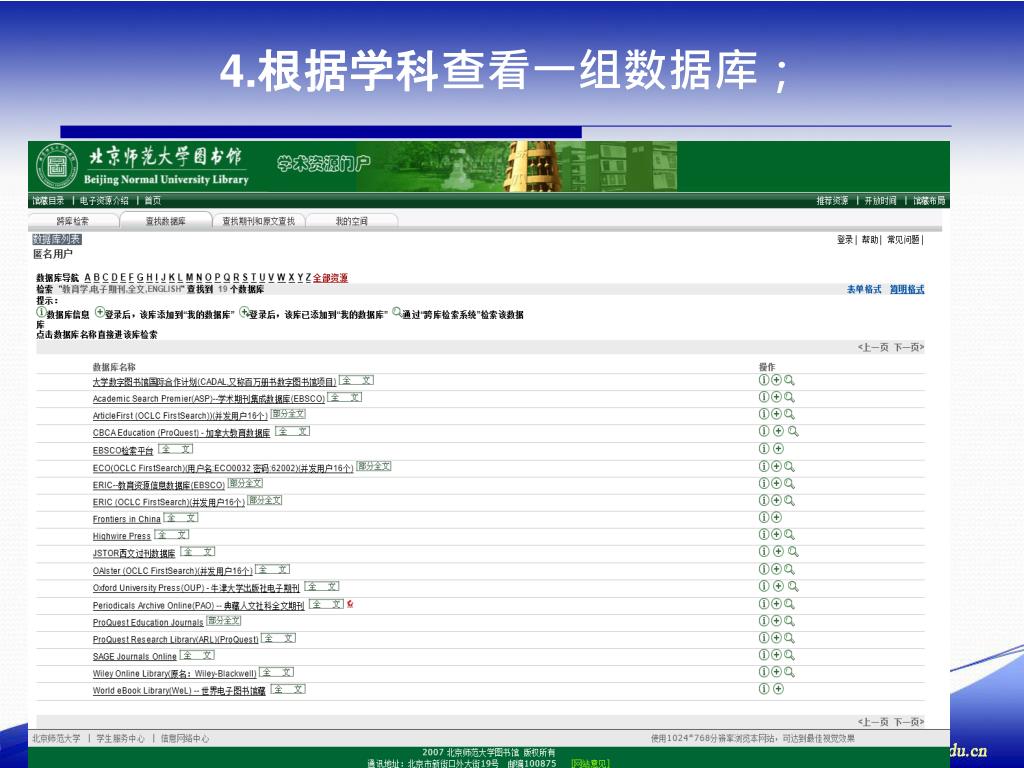Open ProQuest Education Journals database link
Screen dimensions: 1024x768
(x=148, y=622)
